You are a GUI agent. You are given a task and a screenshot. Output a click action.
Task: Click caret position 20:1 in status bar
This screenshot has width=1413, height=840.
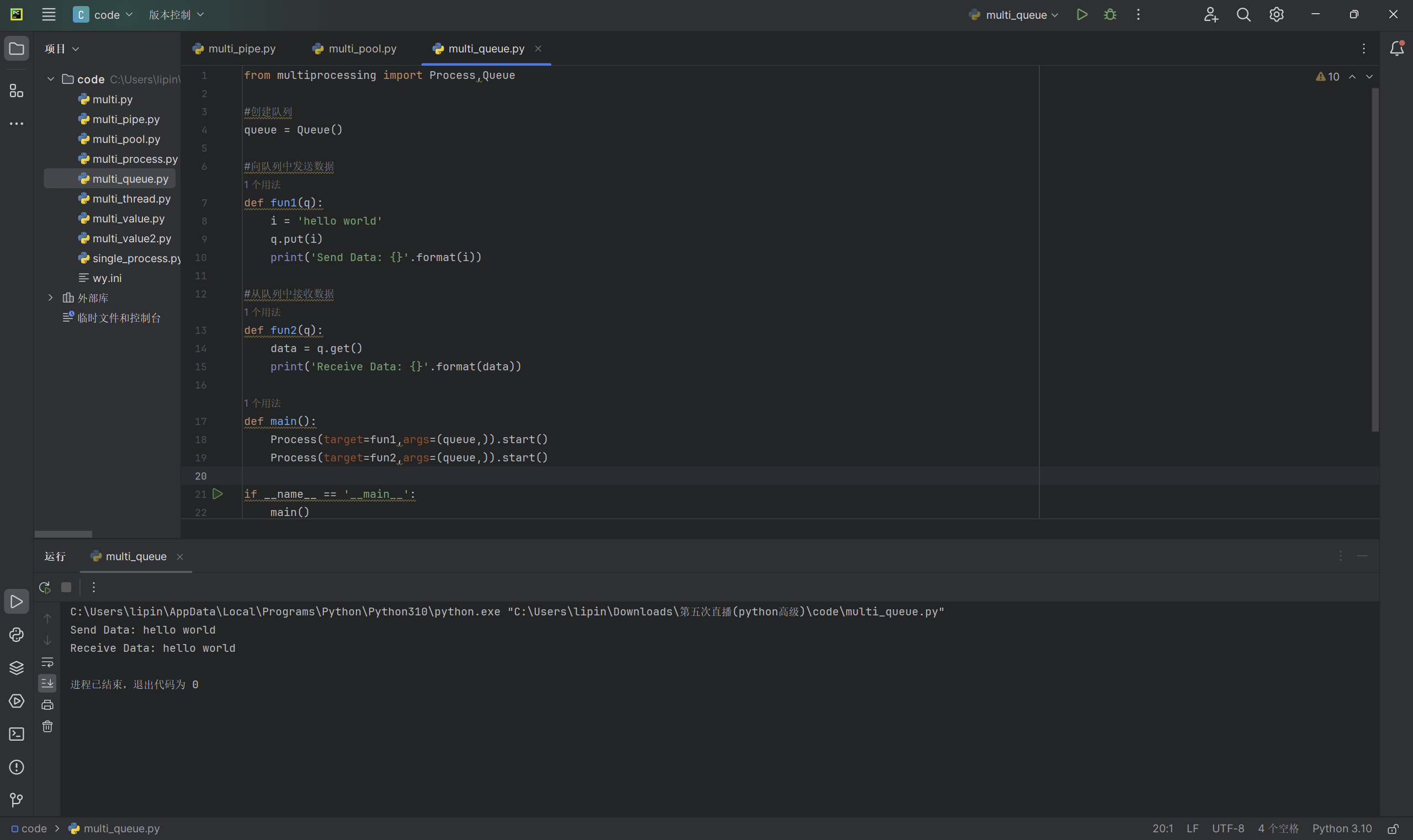click(x=1162, y=828)
